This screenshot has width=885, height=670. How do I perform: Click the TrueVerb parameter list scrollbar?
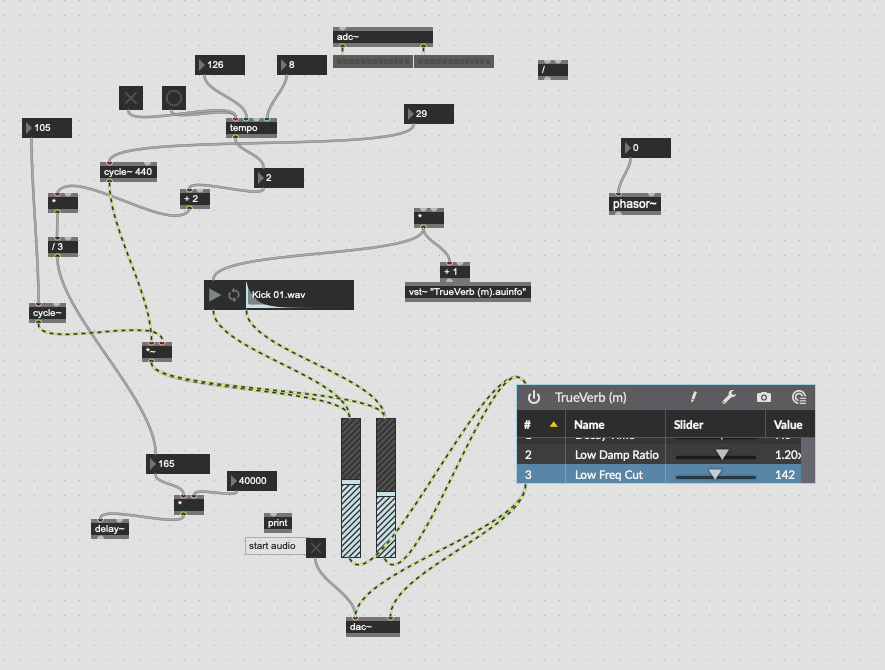pyautogui.click(x=808, y=459)
